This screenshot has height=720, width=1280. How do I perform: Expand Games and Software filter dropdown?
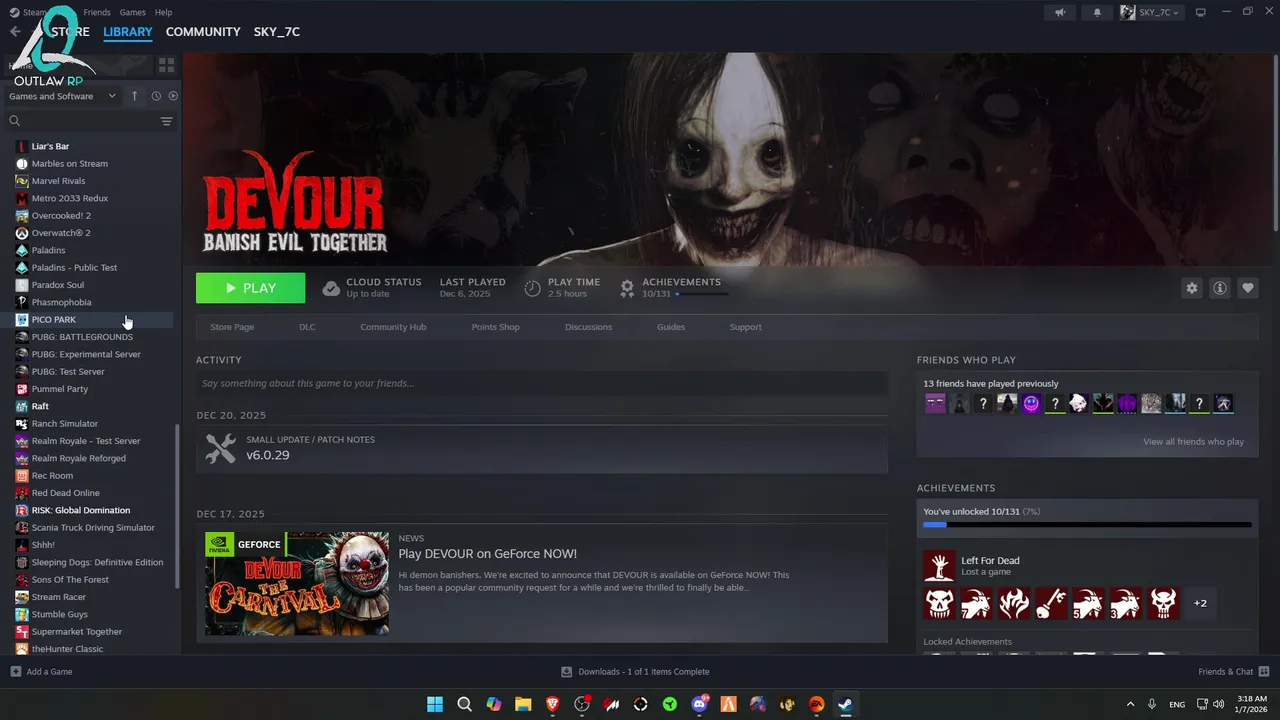coord(61,96)
